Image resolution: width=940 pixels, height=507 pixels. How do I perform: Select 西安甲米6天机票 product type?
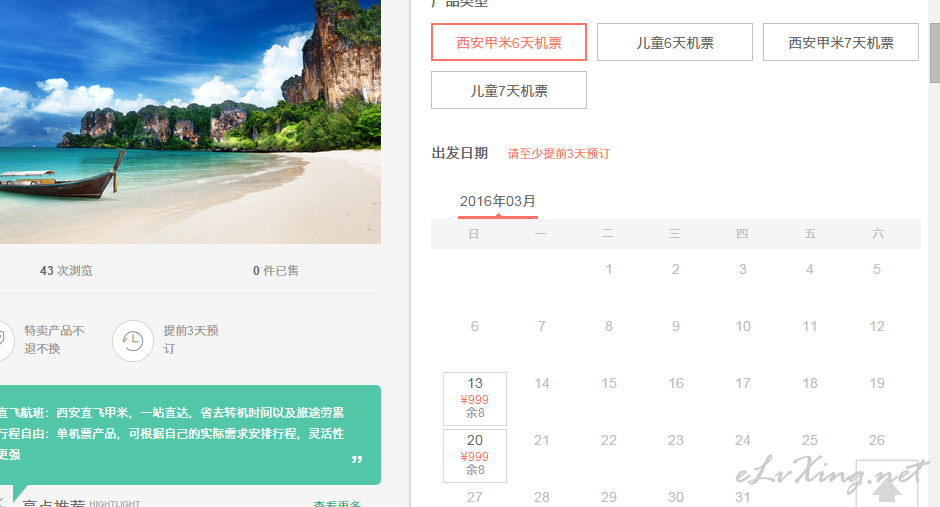tap(508, 43)
